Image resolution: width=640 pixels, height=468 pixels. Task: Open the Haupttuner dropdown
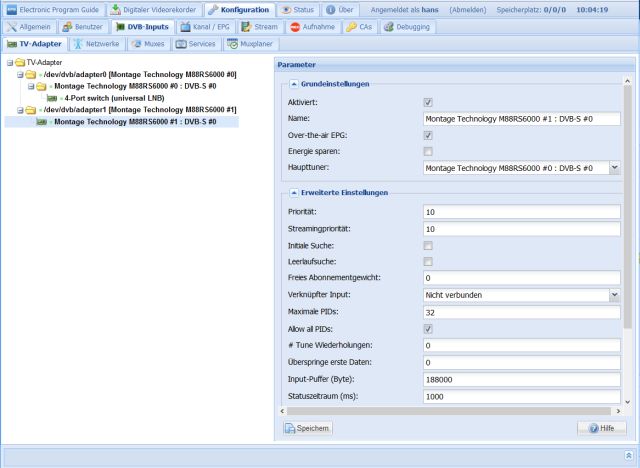(x=614, y=168)
